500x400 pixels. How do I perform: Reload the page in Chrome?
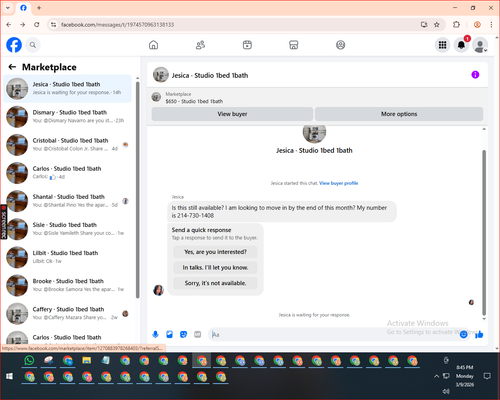pyautogui.click(x=37, y=25)
